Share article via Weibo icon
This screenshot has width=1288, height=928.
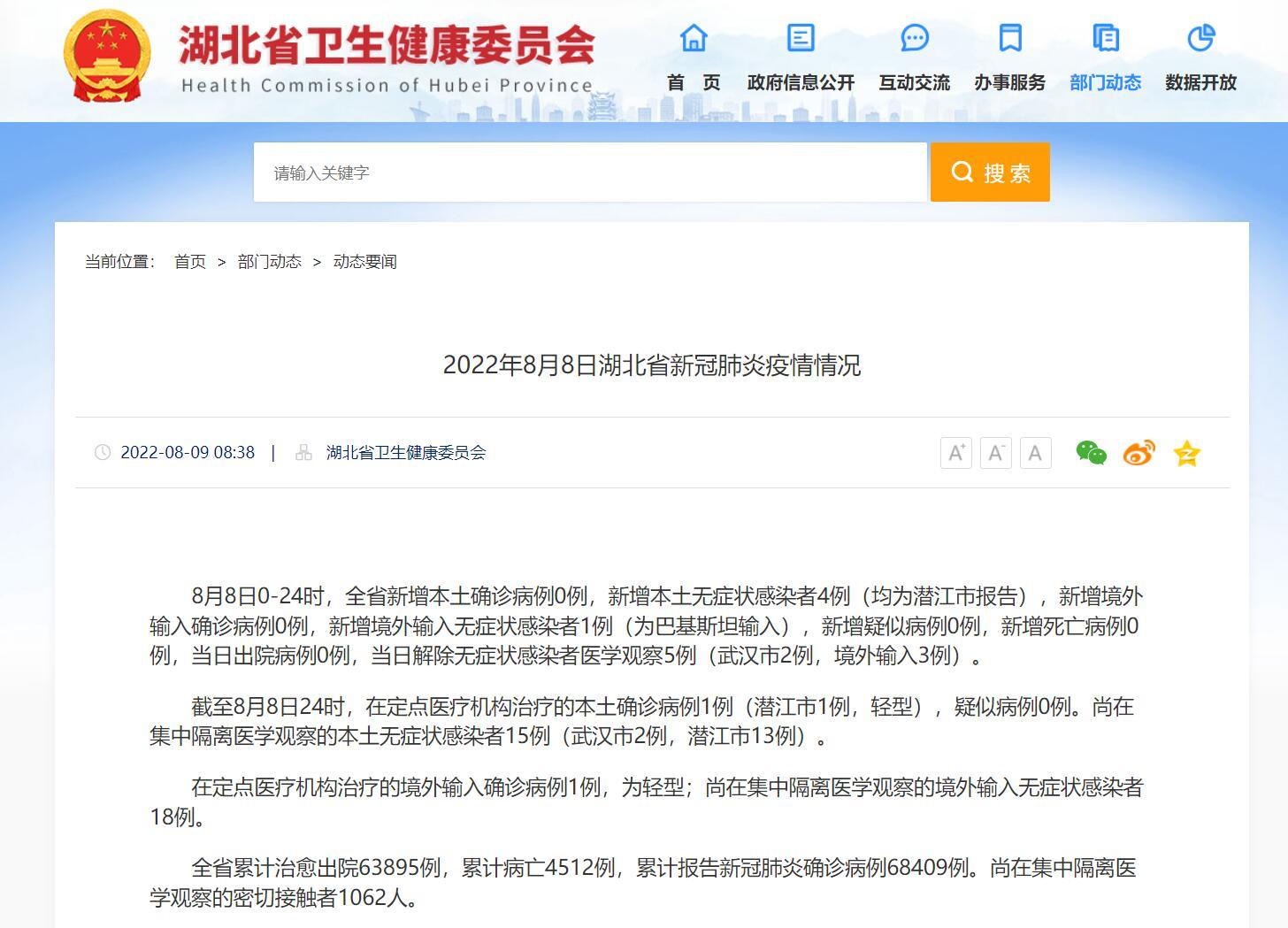1138,453
